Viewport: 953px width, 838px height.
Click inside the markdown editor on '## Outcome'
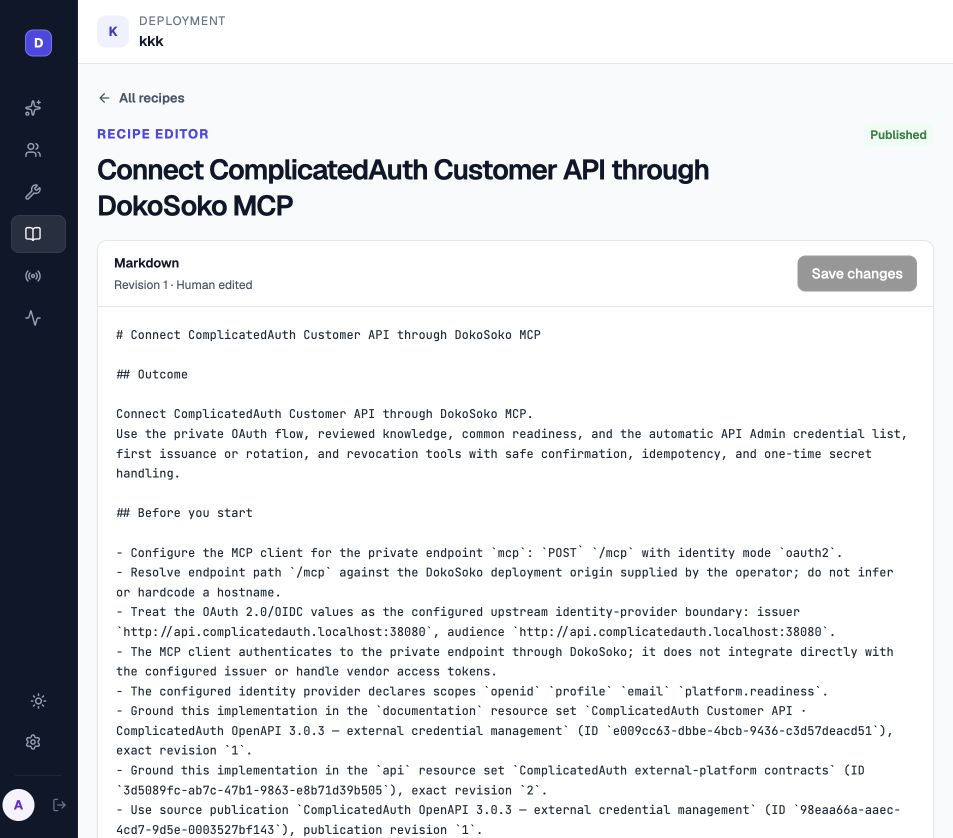[x=152, y=374]
